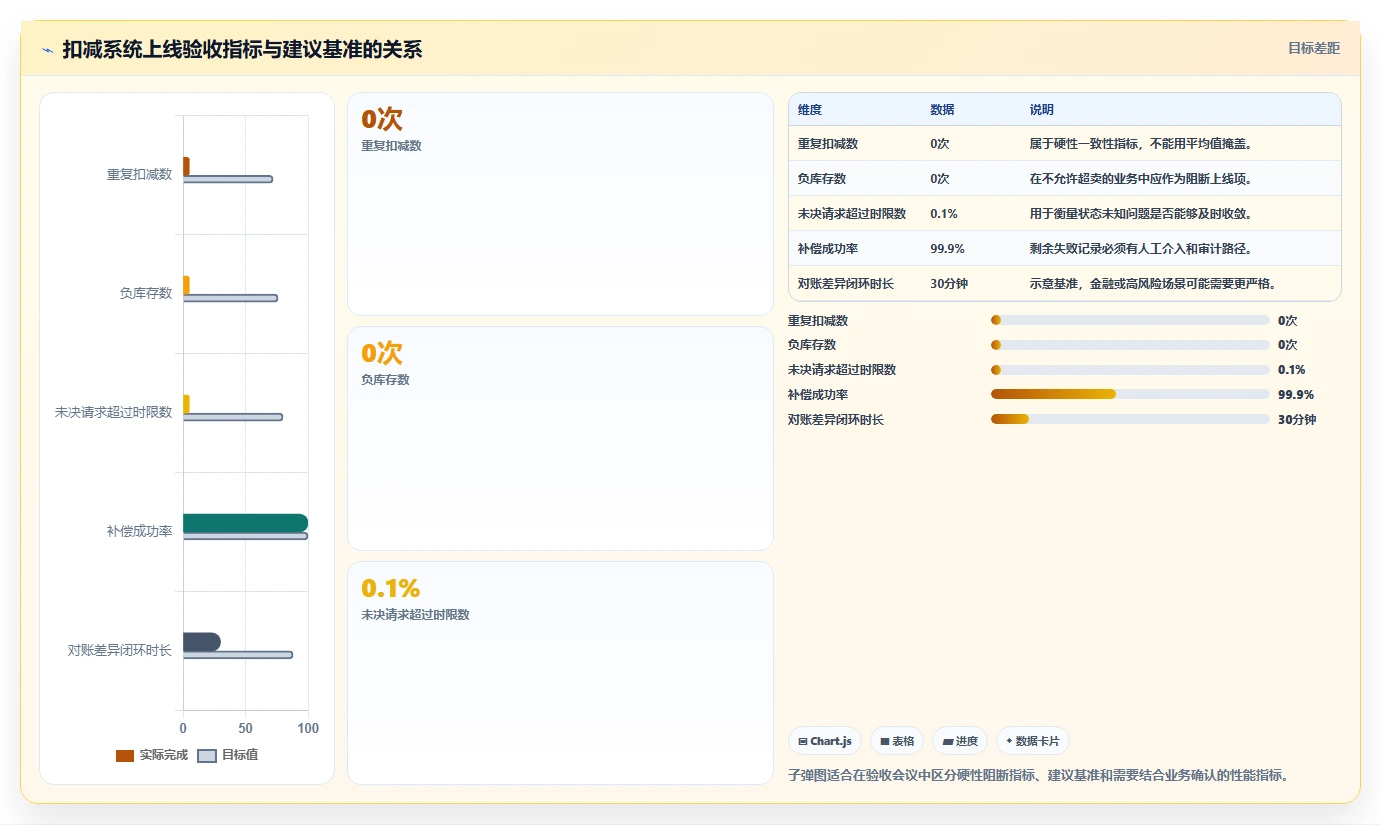Click the lightning icon beside the dashboard title
This screenshot has width=1381, height=825.
pyautogui.click(x=47, y=50)
